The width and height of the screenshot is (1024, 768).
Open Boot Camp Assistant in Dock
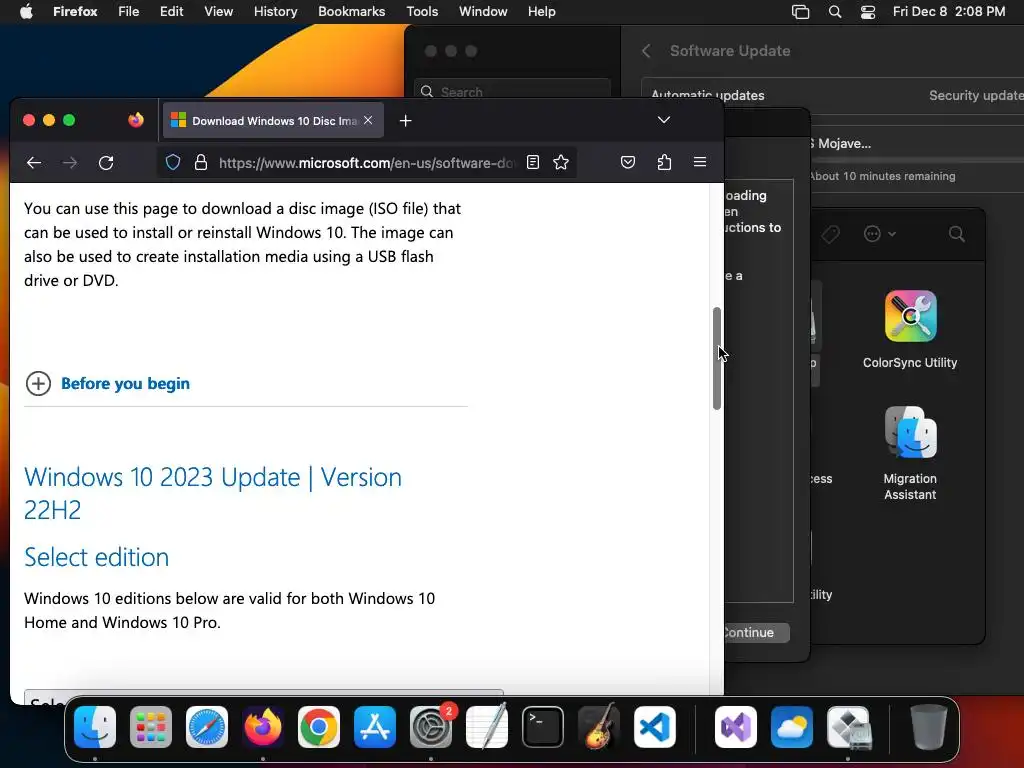(x=848, y=727)
